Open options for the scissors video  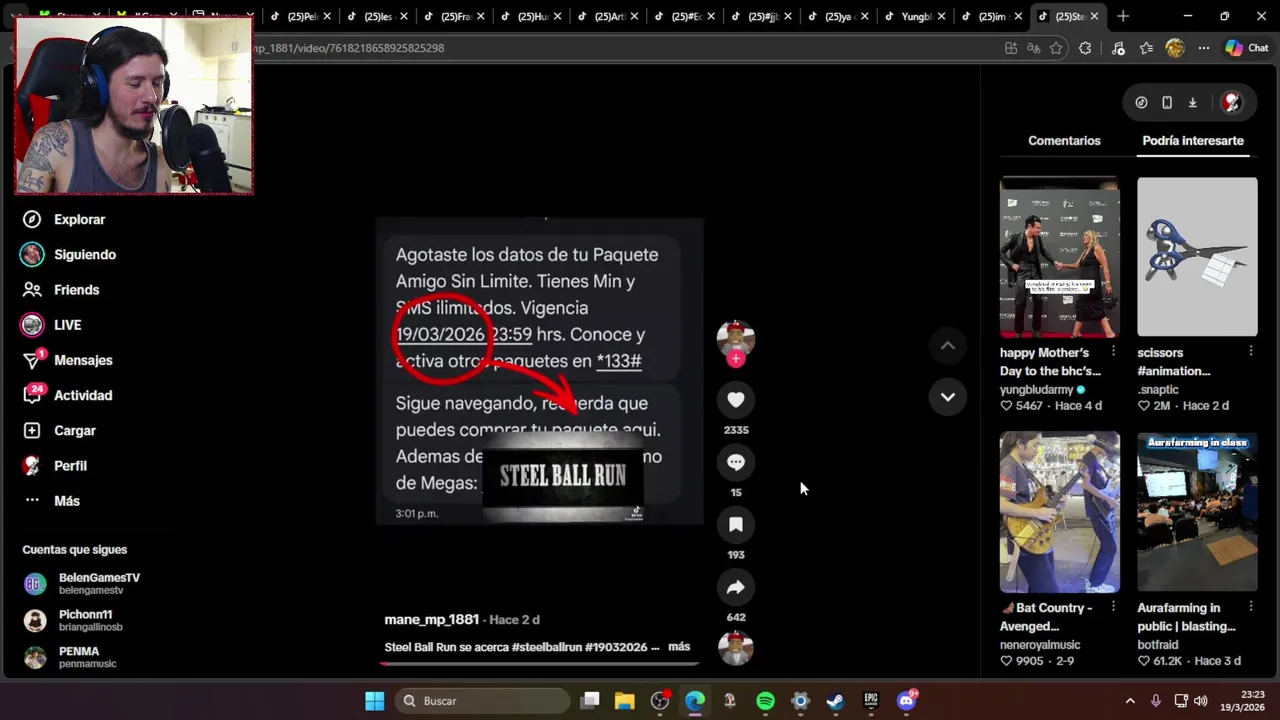pyautogui.click(x=1250, y=352)
